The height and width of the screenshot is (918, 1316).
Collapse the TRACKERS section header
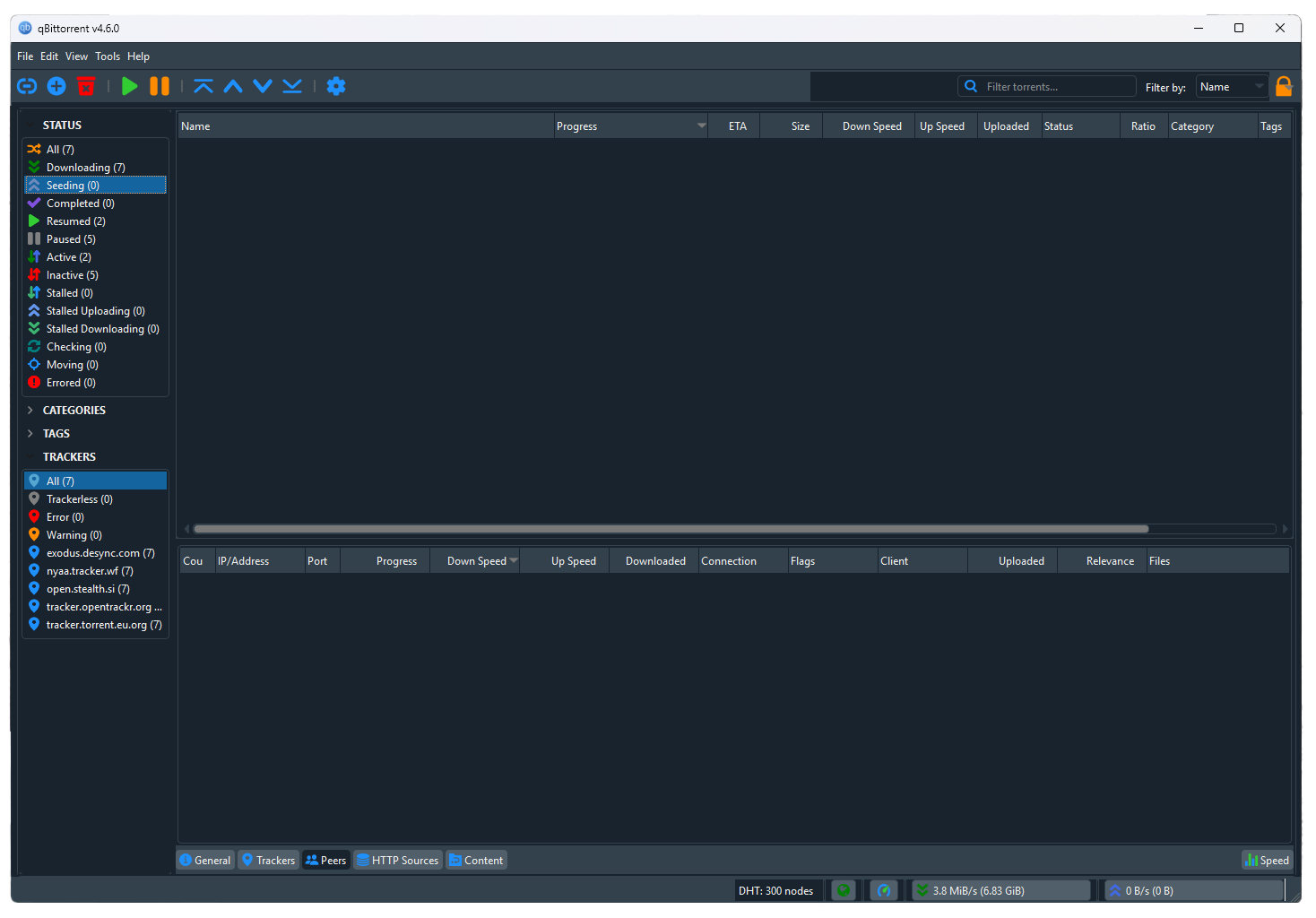tap(69, 457)
